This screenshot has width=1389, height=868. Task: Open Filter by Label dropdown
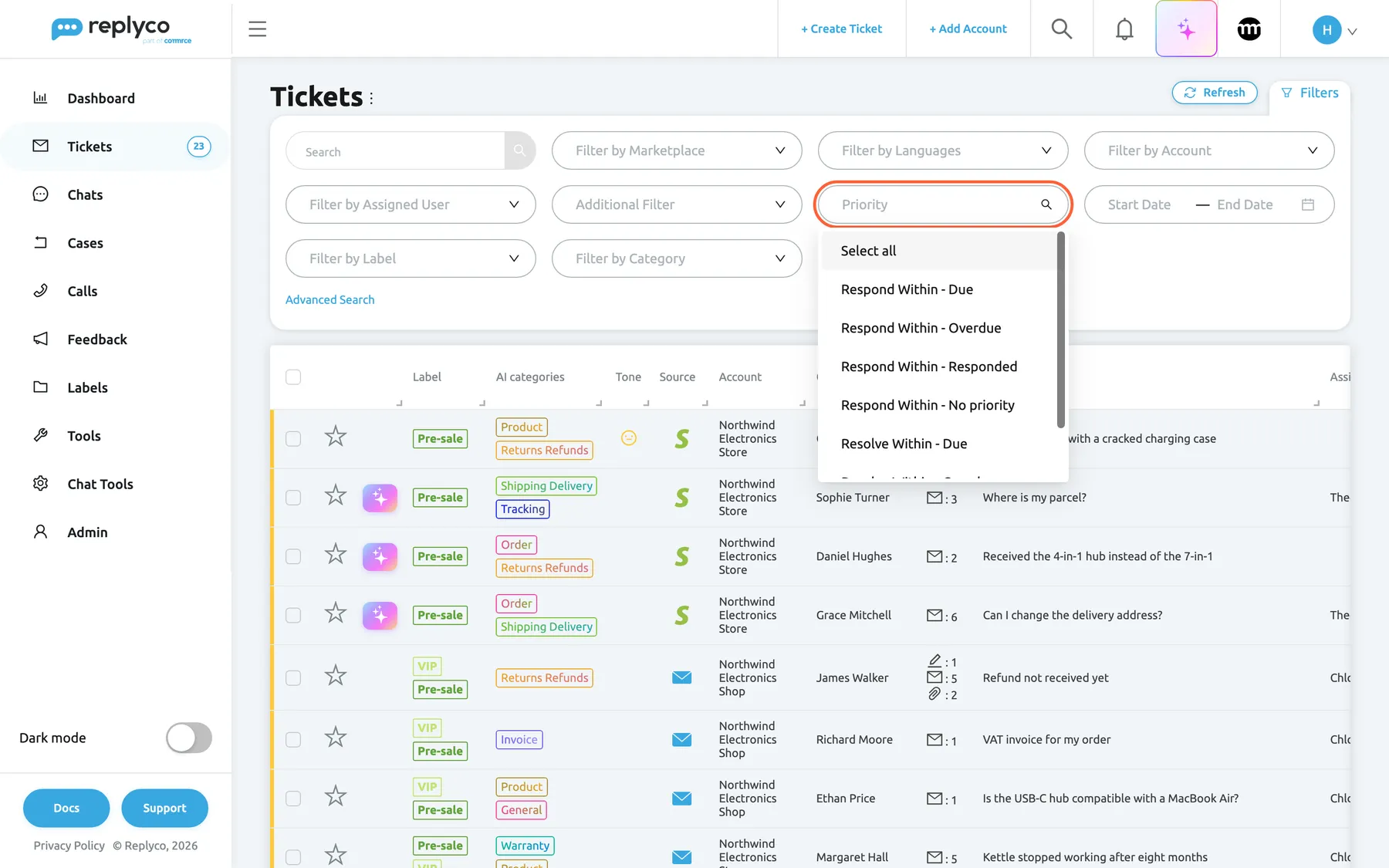[x=411, y=258]
